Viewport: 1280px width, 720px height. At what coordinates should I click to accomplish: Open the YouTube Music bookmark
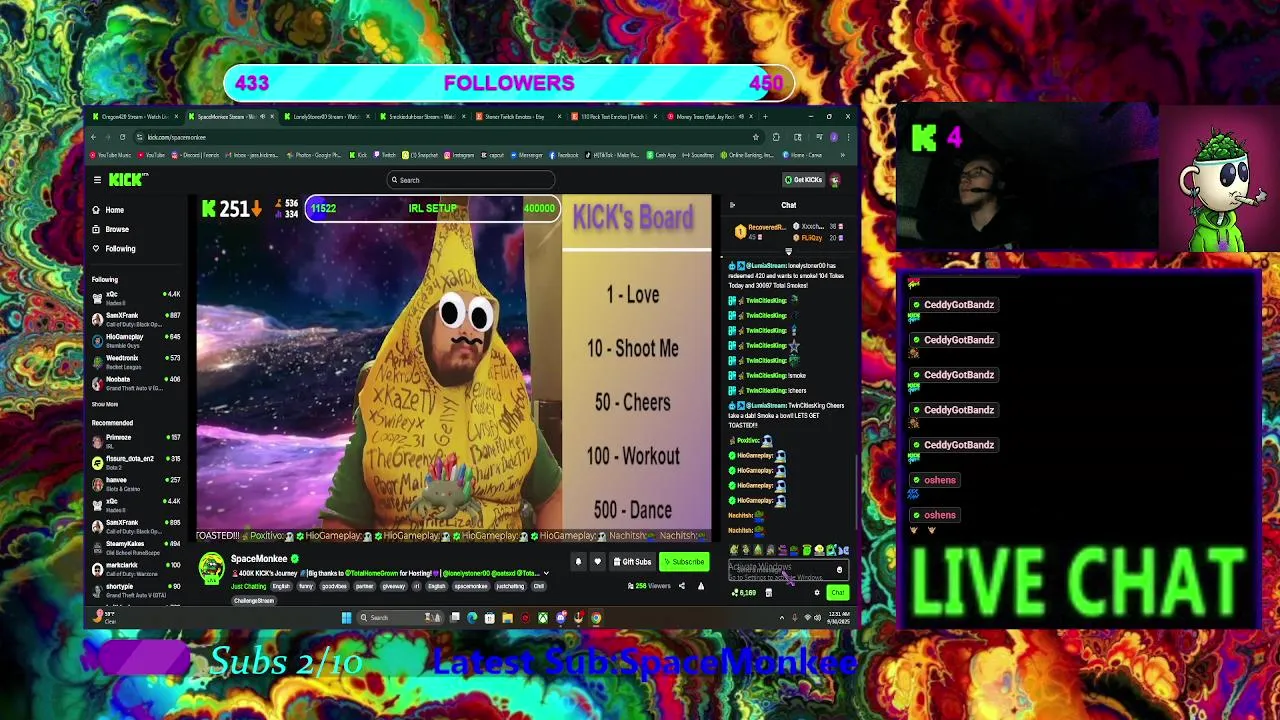pyautogui.click(x=110, y=155)
